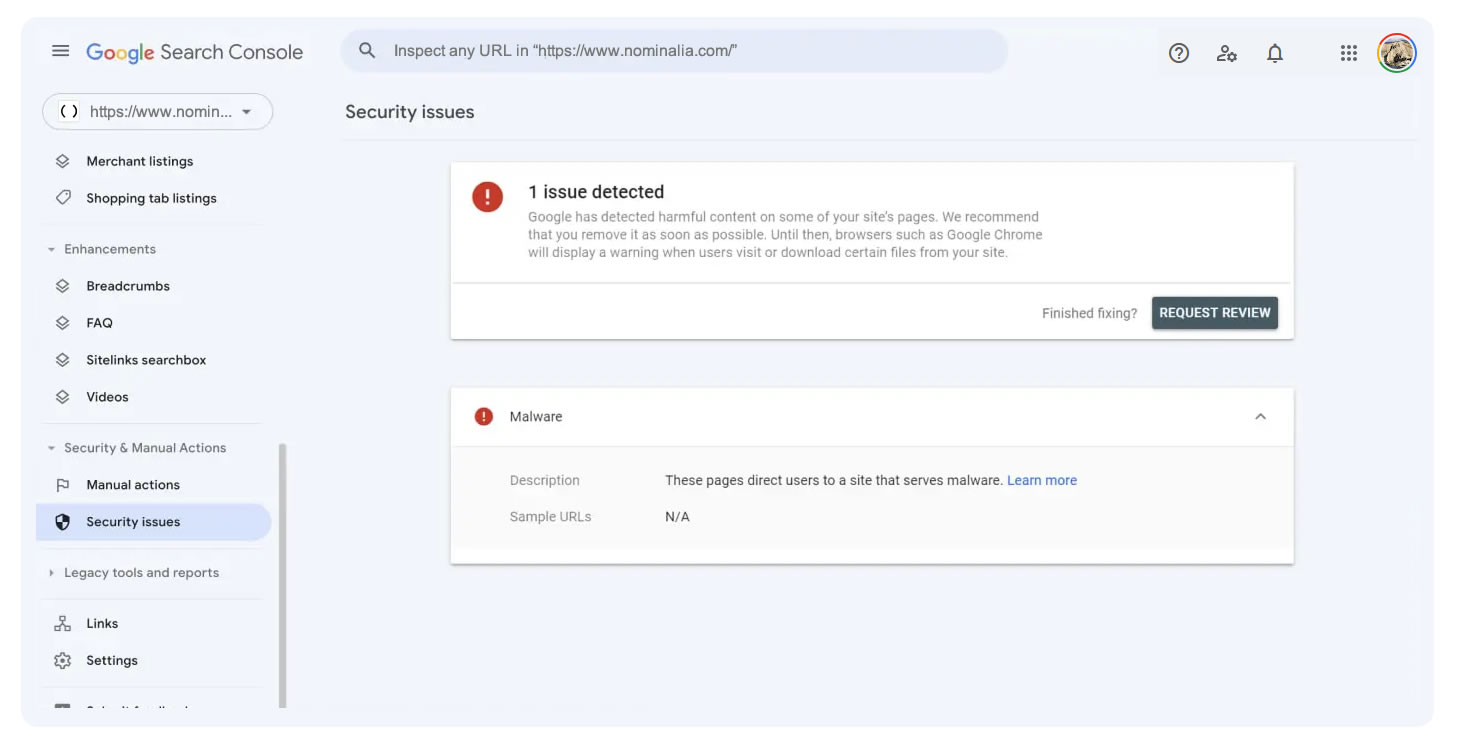1461x754 pixels.
Task: Collapse the Malware issue panel
Action: point(1260,416)
